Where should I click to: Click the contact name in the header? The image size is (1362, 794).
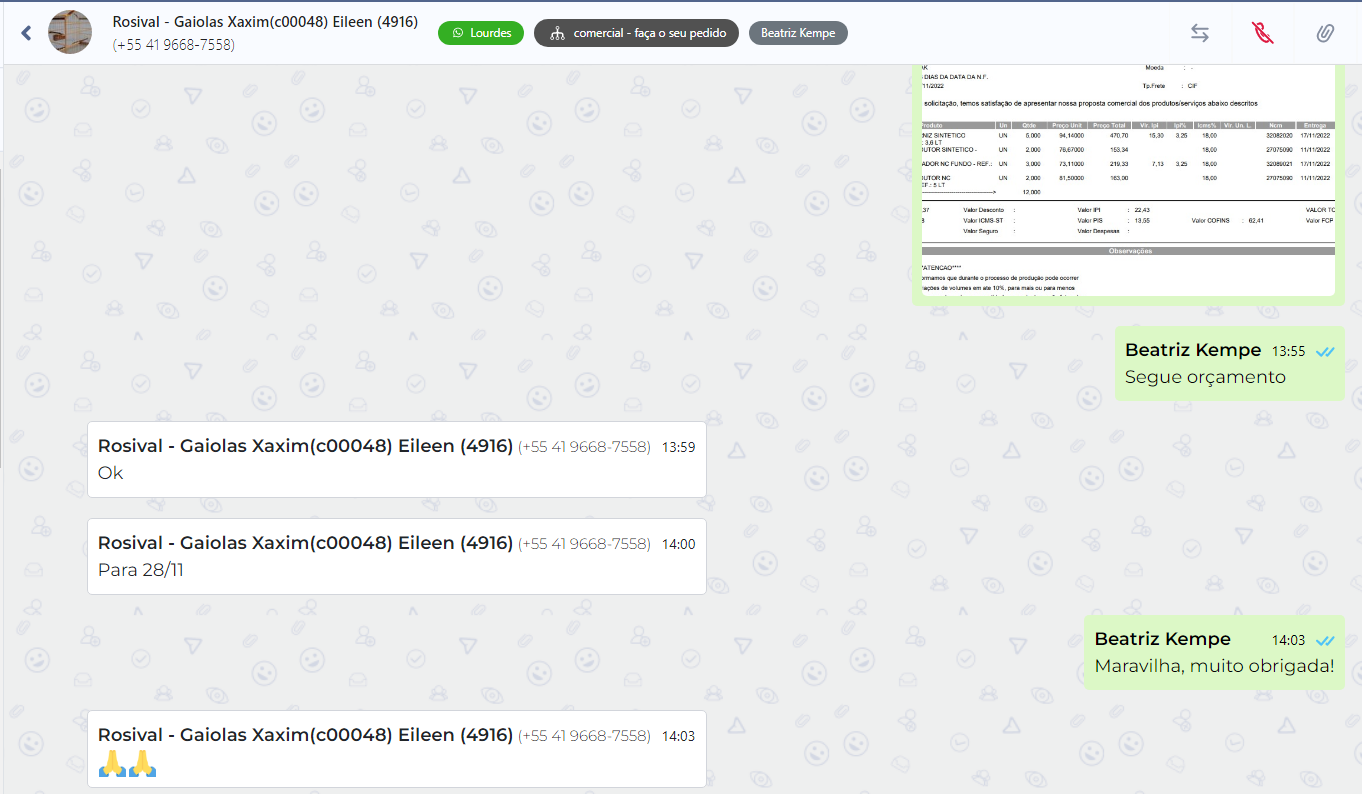click(265, 22)
